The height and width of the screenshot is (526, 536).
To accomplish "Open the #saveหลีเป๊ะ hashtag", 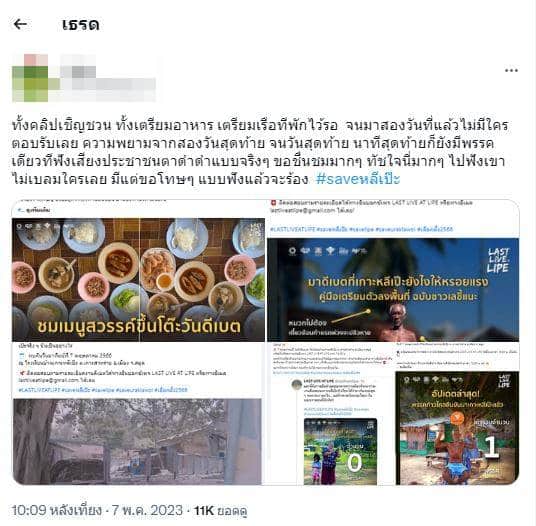I will point(358,179).
